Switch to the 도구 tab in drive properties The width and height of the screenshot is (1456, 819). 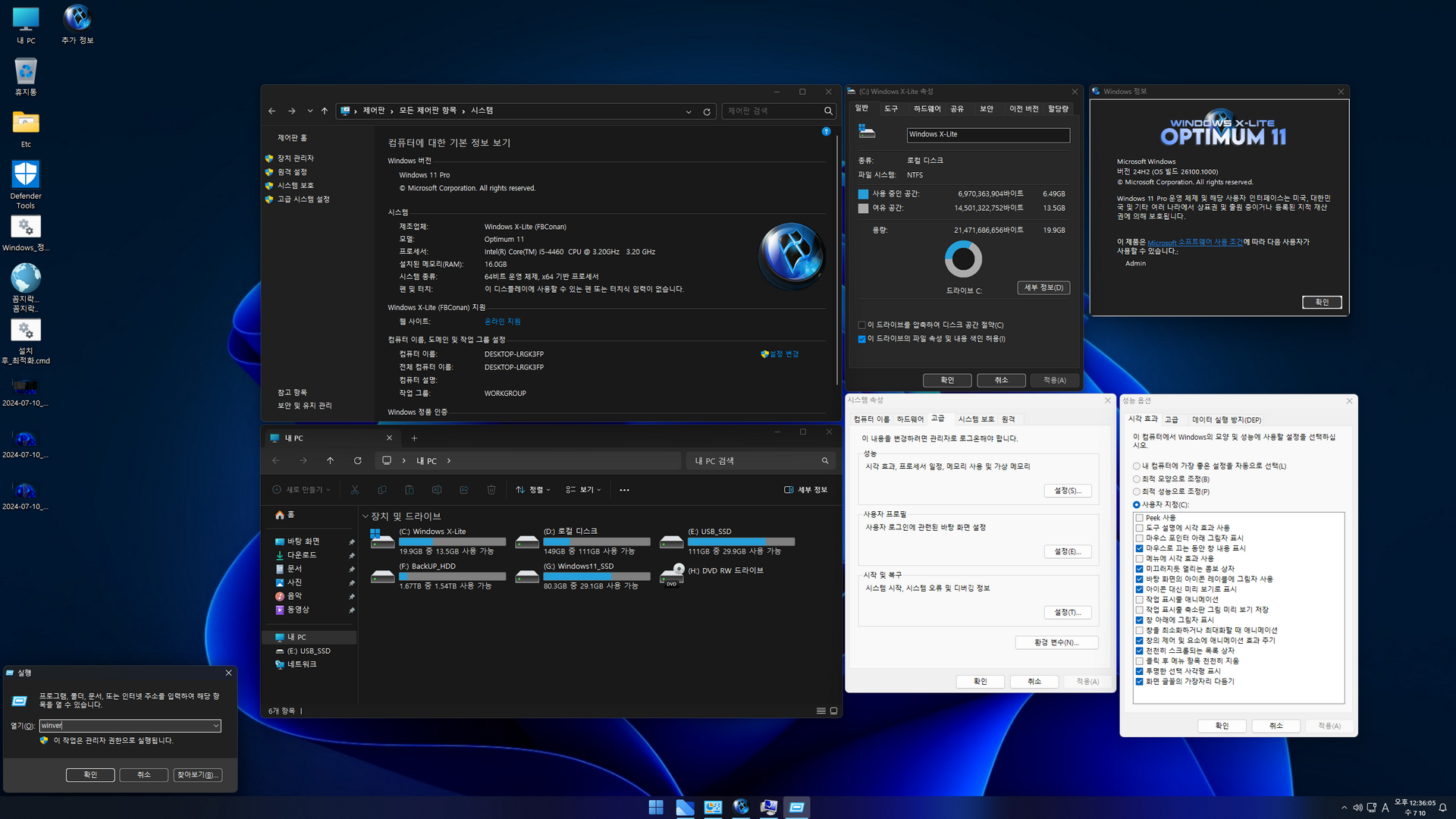pyautogui.click(x=891, y=109)
